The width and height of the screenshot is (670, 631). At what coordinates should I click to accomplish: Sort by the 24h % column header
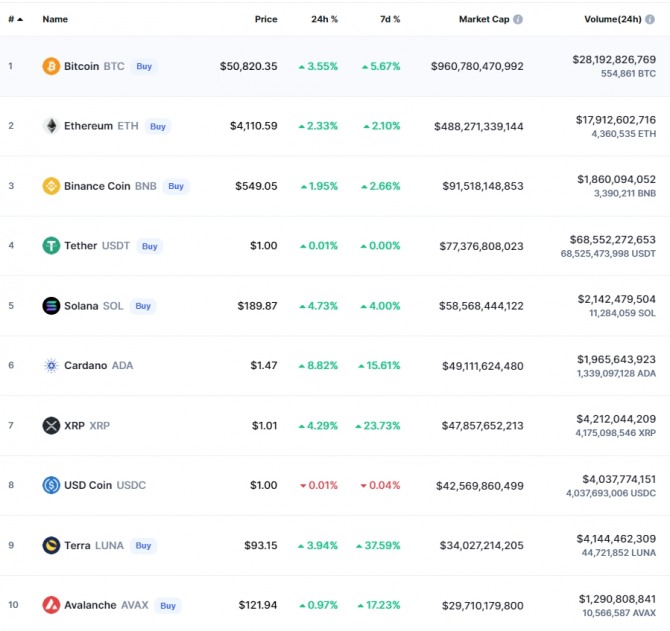point(324,19)
